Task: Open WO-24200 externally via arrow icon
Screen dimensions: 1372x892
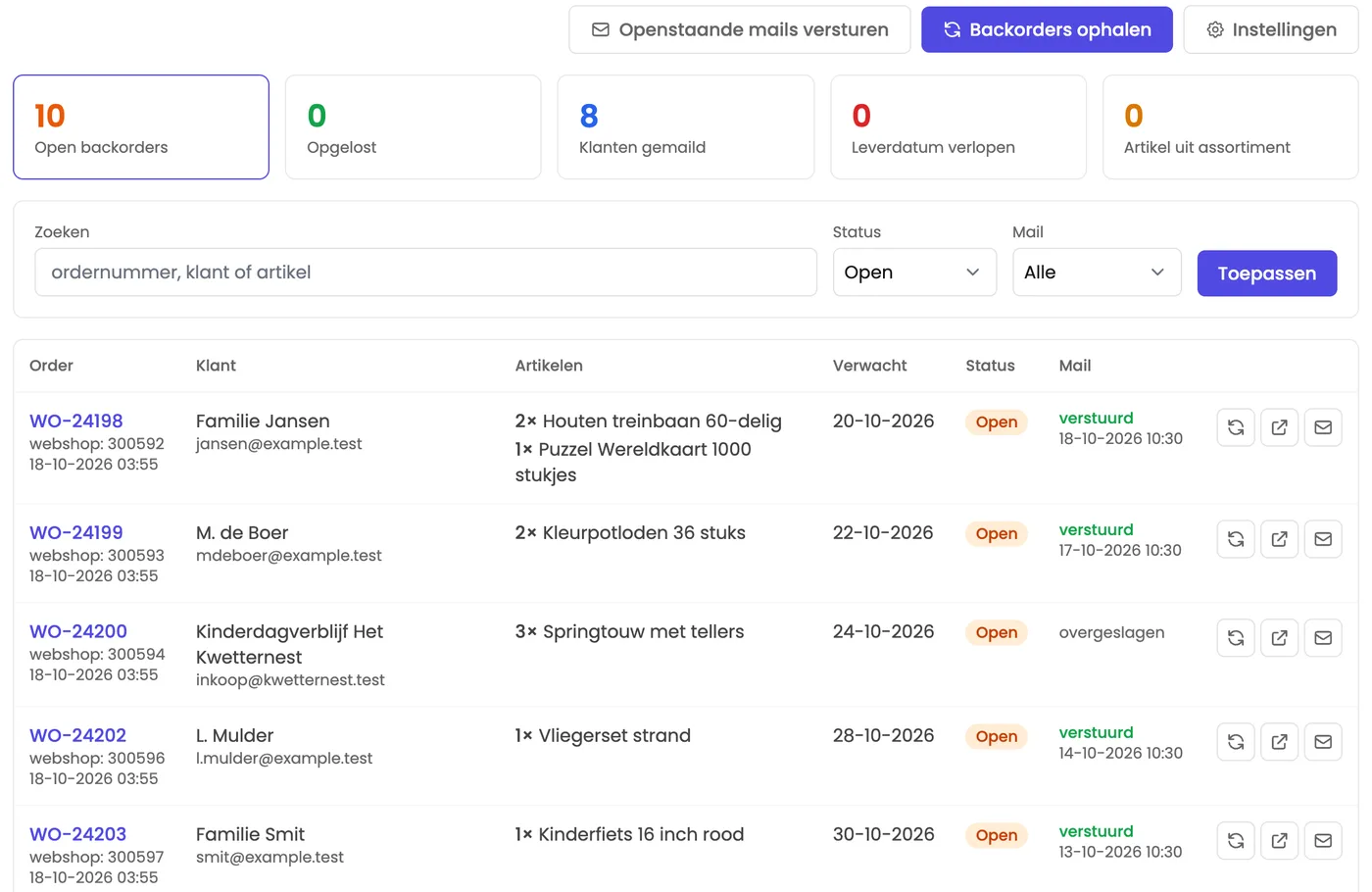Action: click(1280, 638)
